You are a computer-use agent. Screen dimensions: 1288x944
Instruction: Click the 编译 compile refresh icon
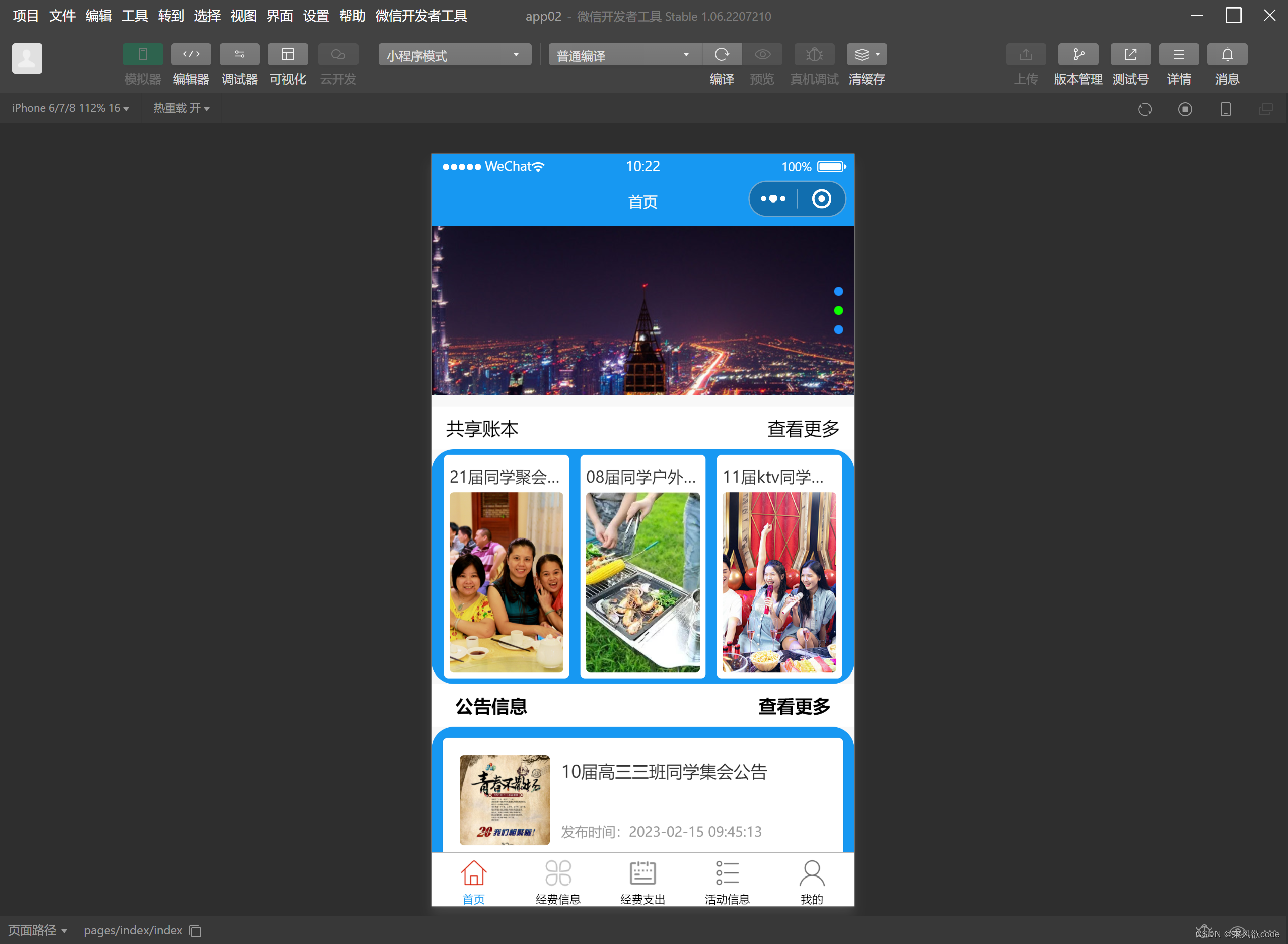coord(722,54)
